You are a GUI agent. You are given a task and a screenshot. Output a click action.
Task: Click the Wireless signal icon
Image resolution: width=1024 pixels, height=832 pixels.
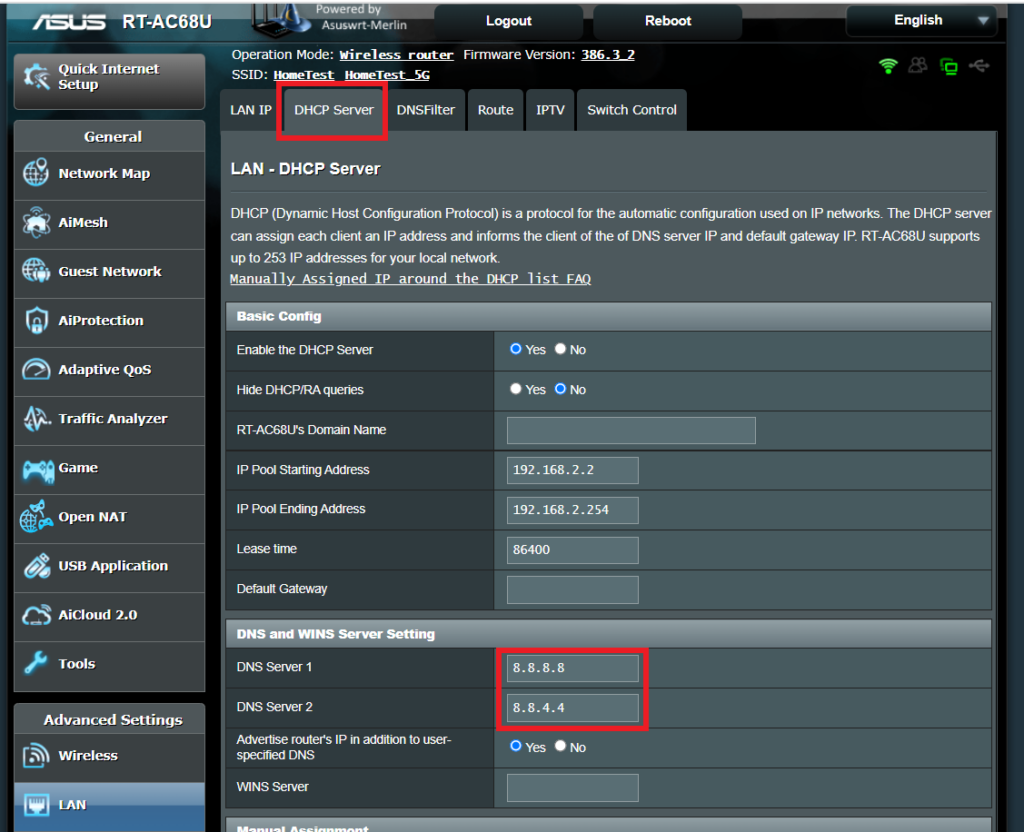click(x=36, y=756)
